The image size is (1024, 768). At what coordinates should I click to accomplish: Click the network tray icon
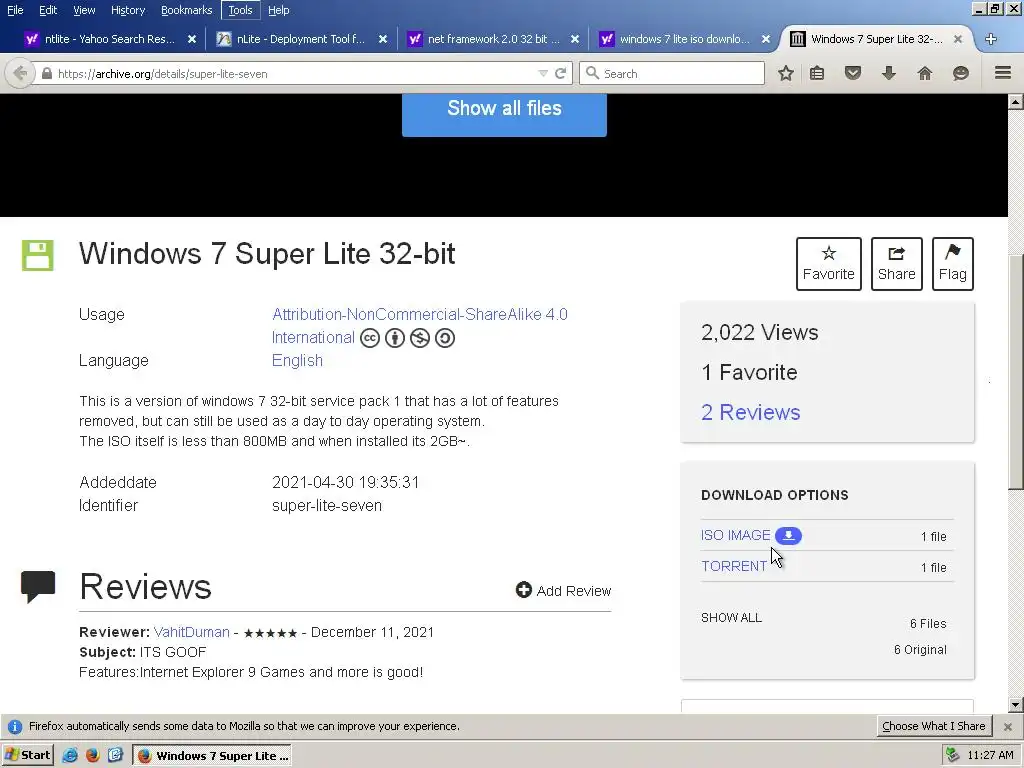tap(953, 756)
